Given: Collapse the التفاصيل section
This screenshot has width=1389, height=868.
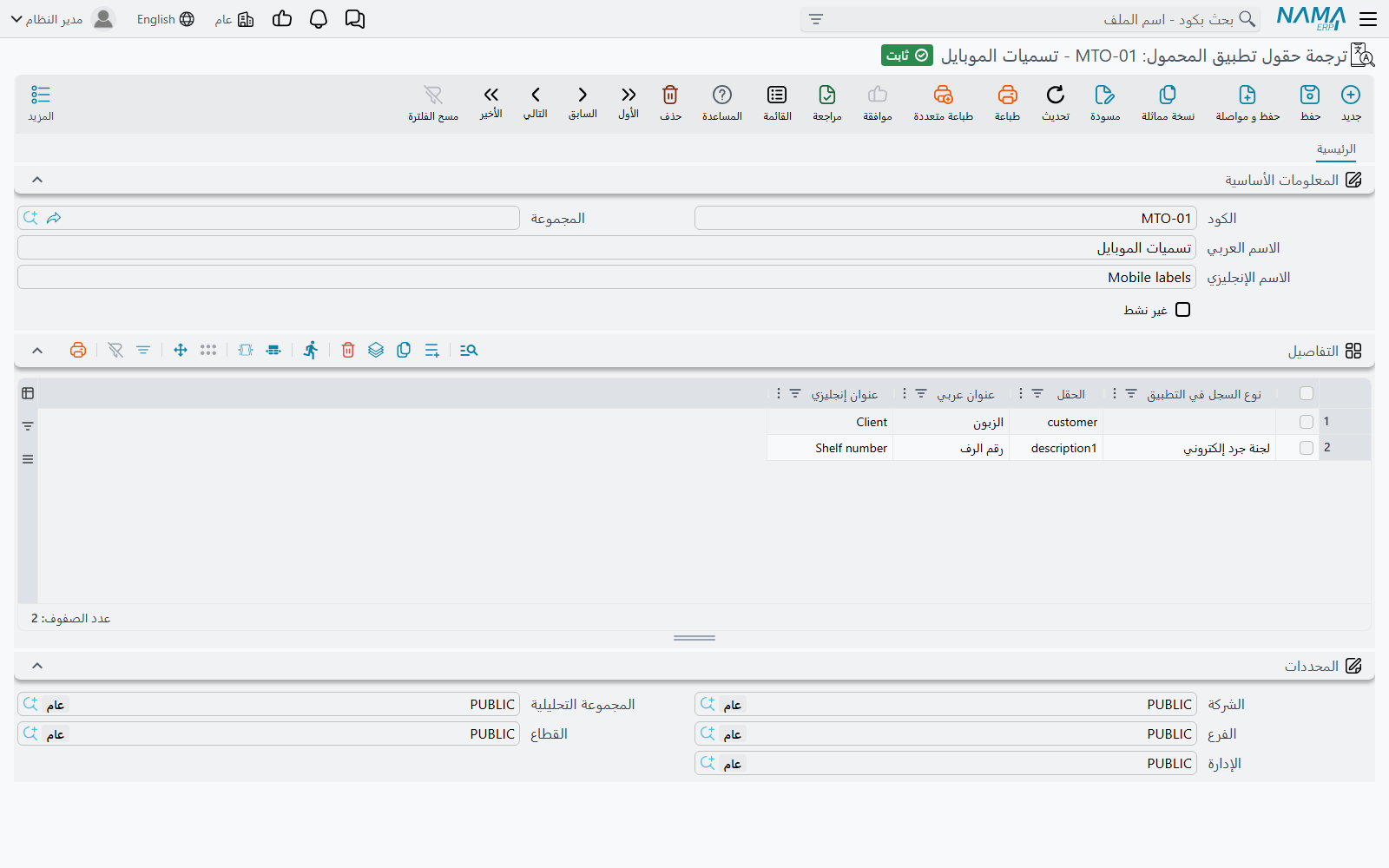Looking at the screenshot, I should pos(37,351).
